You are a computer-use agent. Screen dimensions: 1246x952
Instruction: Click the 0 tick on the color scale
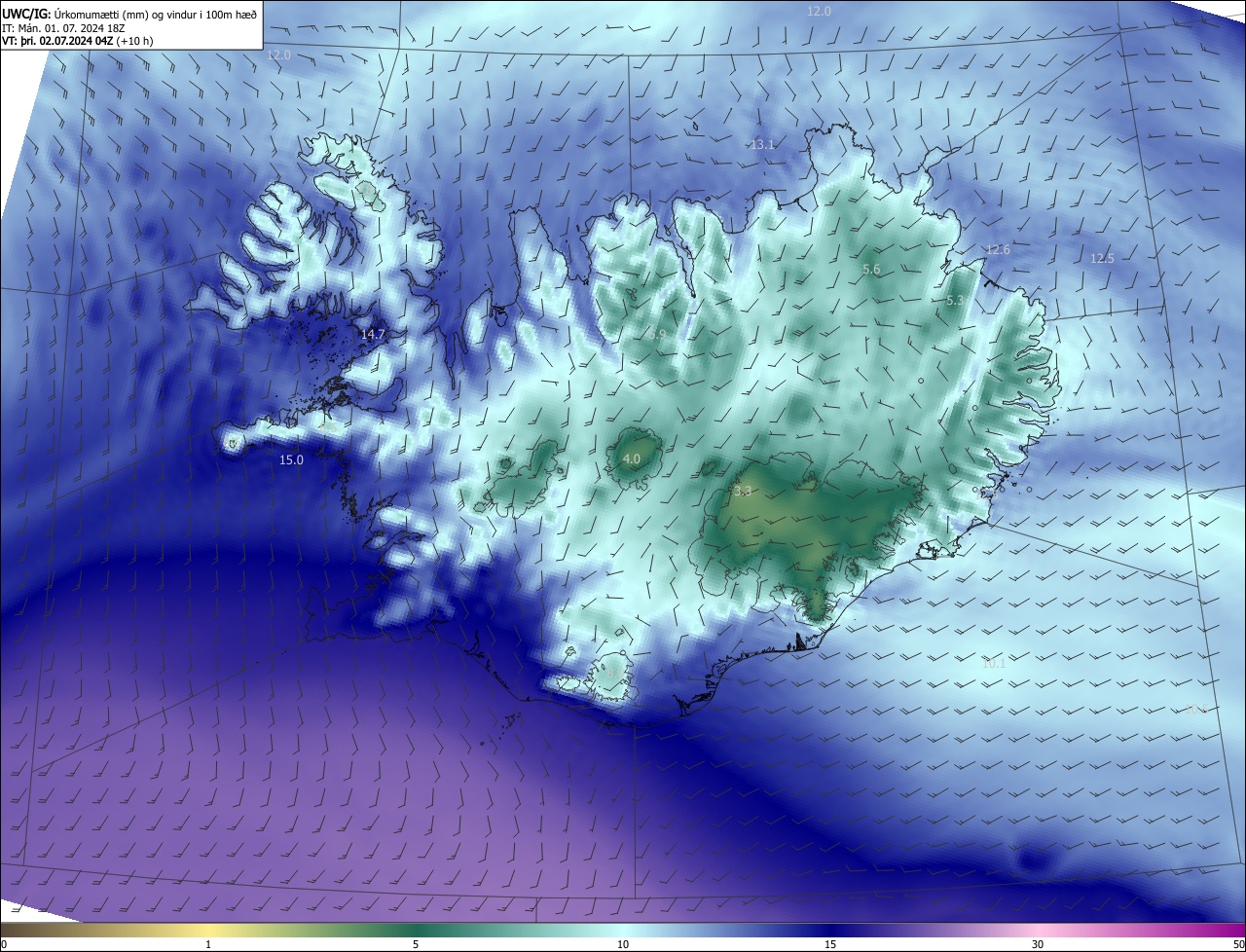[x=4, y=944]
